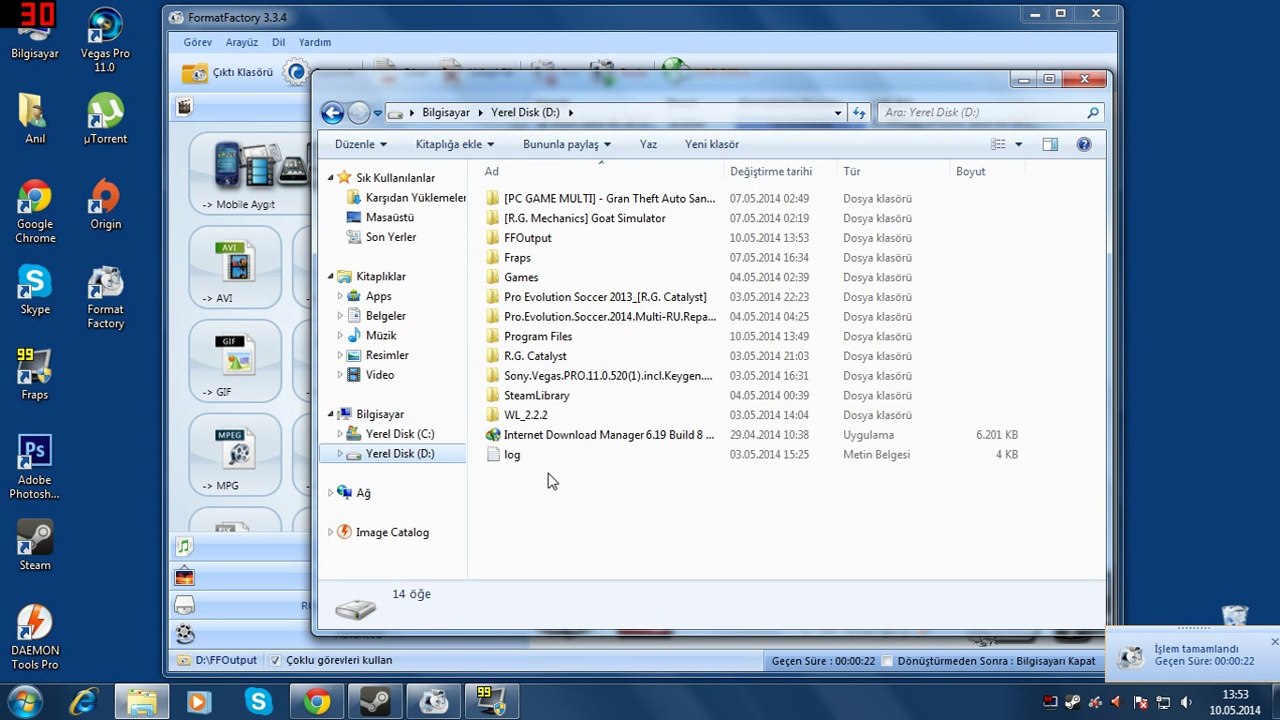Open Format Factory desktop shortcut
The height and width of the screenshot is (720, 1280).
[x=105, y=298]
